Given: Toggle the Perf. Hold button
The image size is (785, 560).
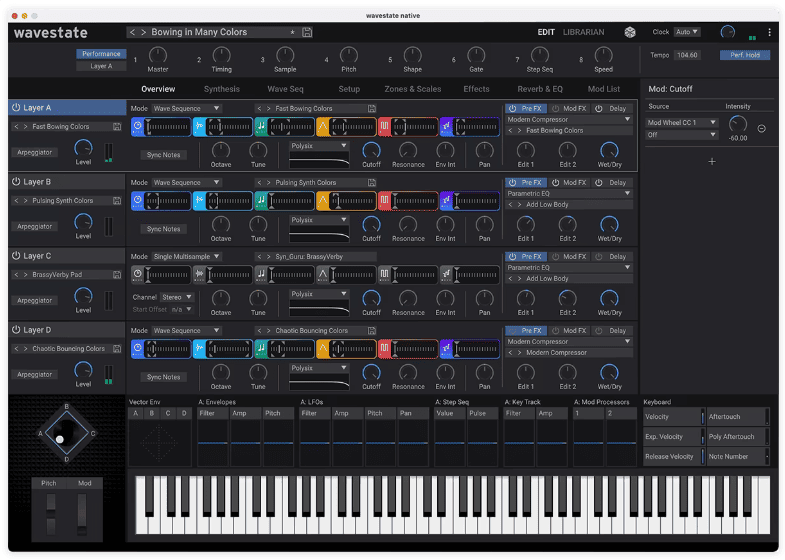Looking at the screenshot, I should 745,55.
